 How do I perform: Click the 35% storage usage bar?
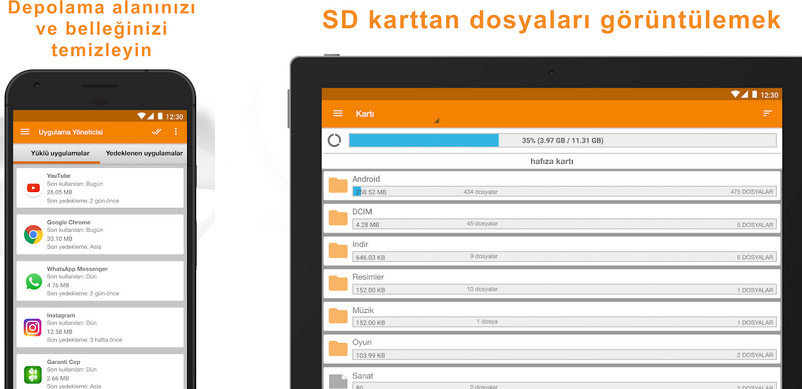[x=563, y=140]
